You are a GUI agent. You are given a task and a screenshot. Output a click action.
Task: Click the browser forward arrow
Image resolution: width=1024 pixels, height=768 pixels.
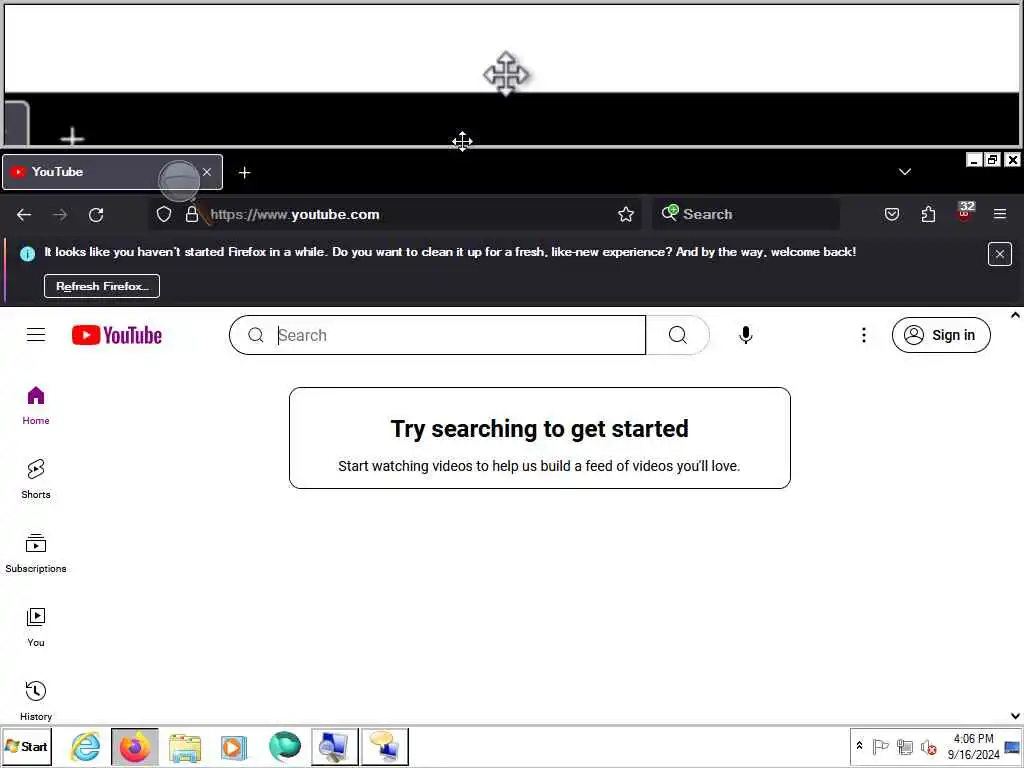tap(60, 215)
